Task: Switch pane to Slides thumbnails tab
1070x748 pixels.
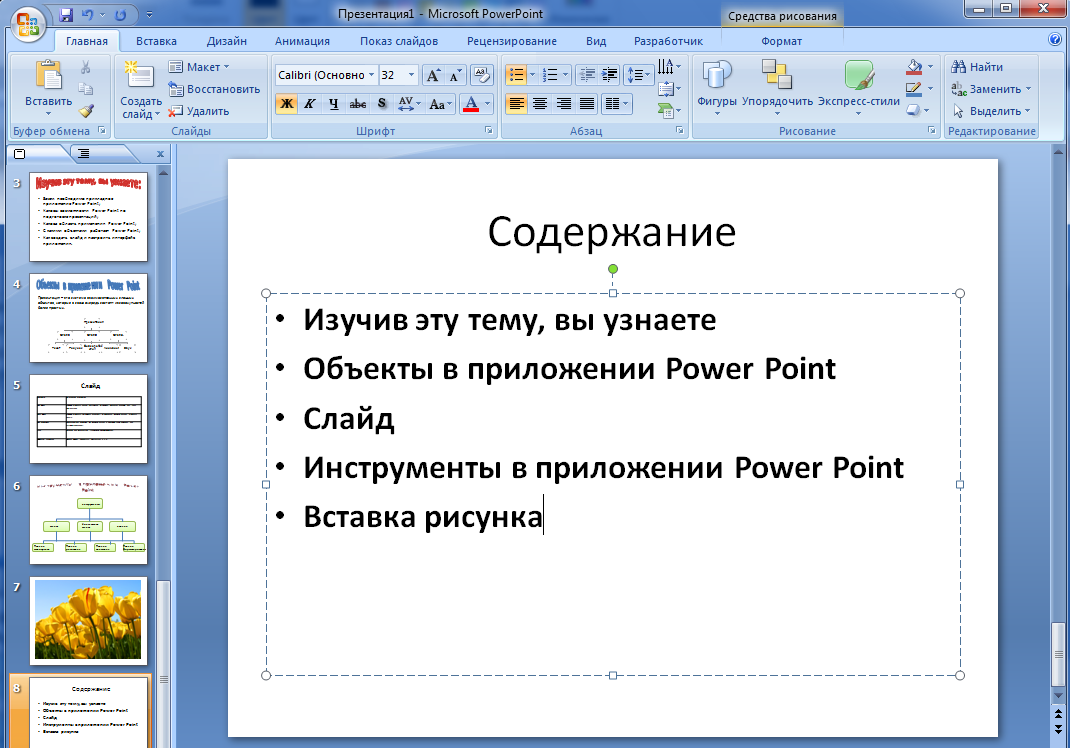Action: (20, 154)
